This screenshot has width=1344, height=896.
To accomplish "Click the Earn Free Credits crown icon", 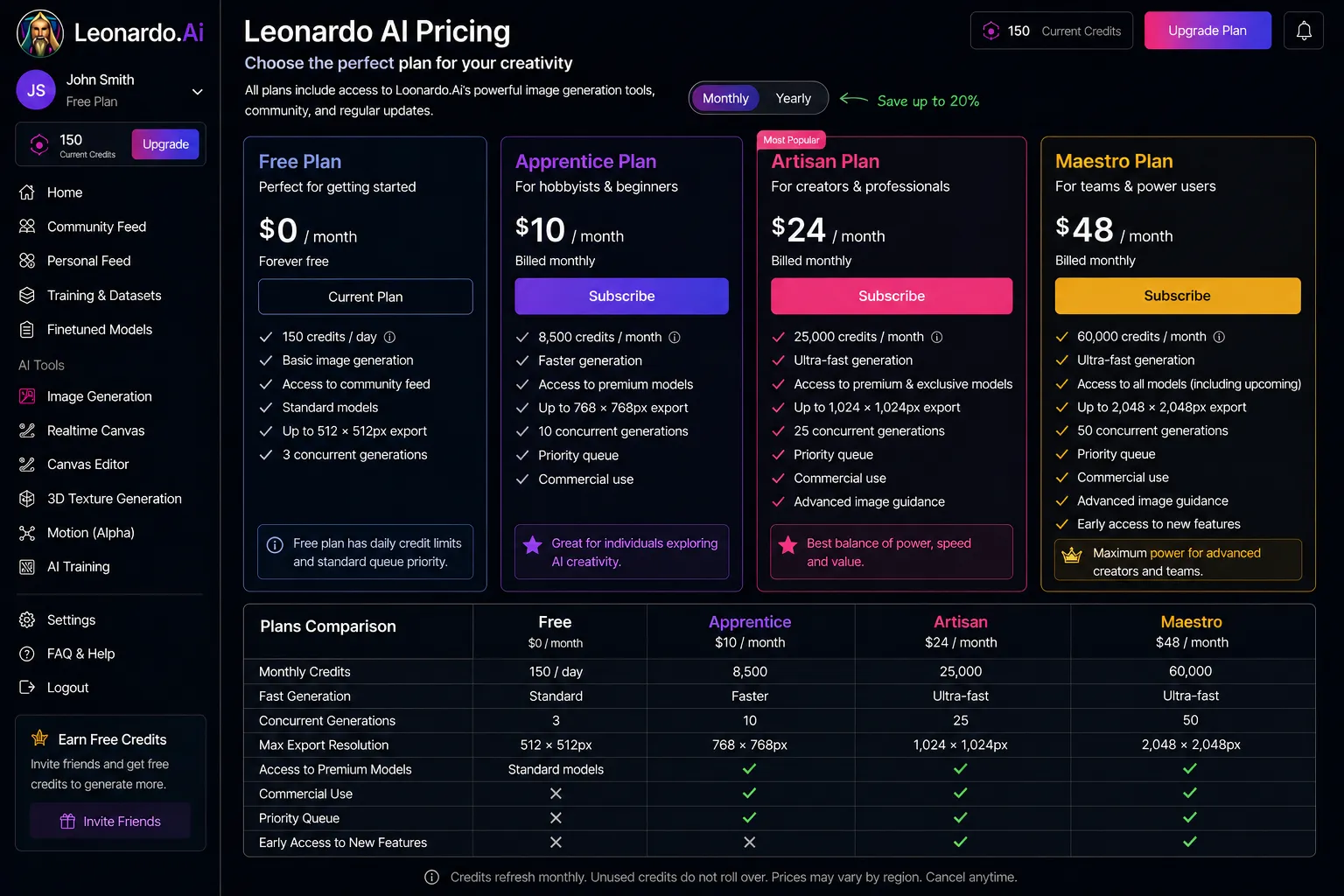I will point(39,738).
